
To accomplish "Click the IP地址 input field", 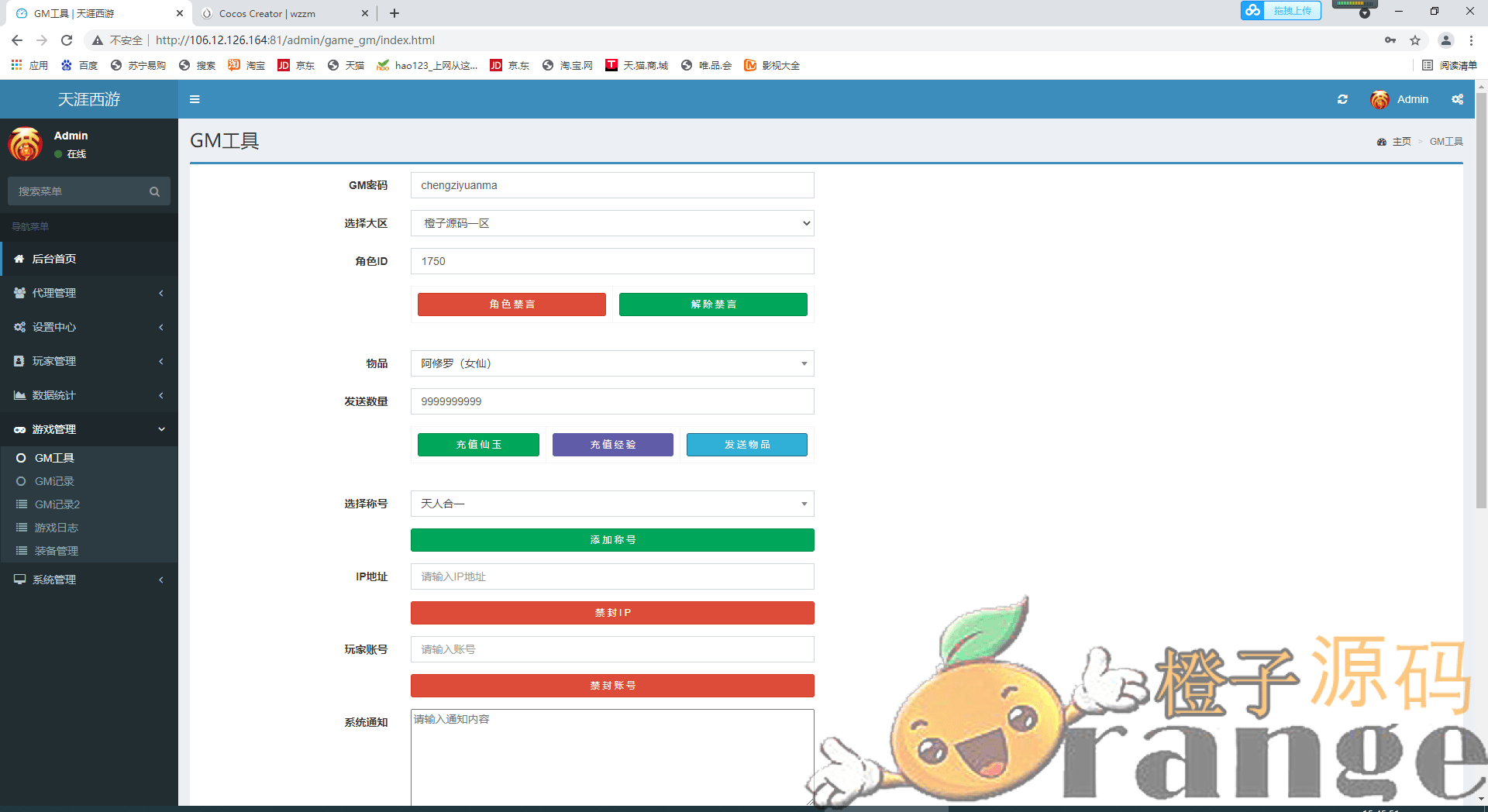I will [x=611, y=576].
